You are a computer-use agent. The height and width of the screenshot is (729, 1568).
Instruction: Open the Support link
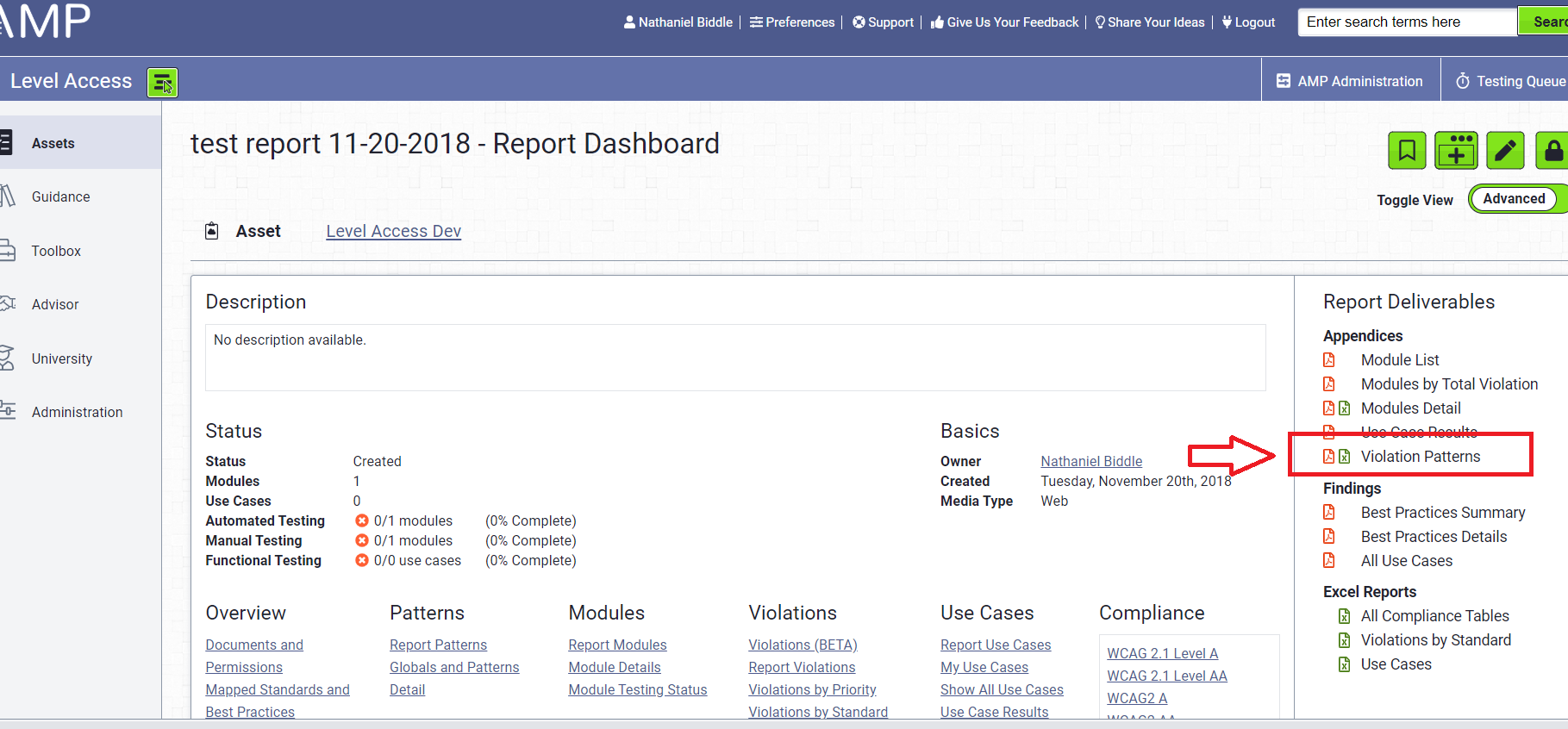[x=884, y=22]
